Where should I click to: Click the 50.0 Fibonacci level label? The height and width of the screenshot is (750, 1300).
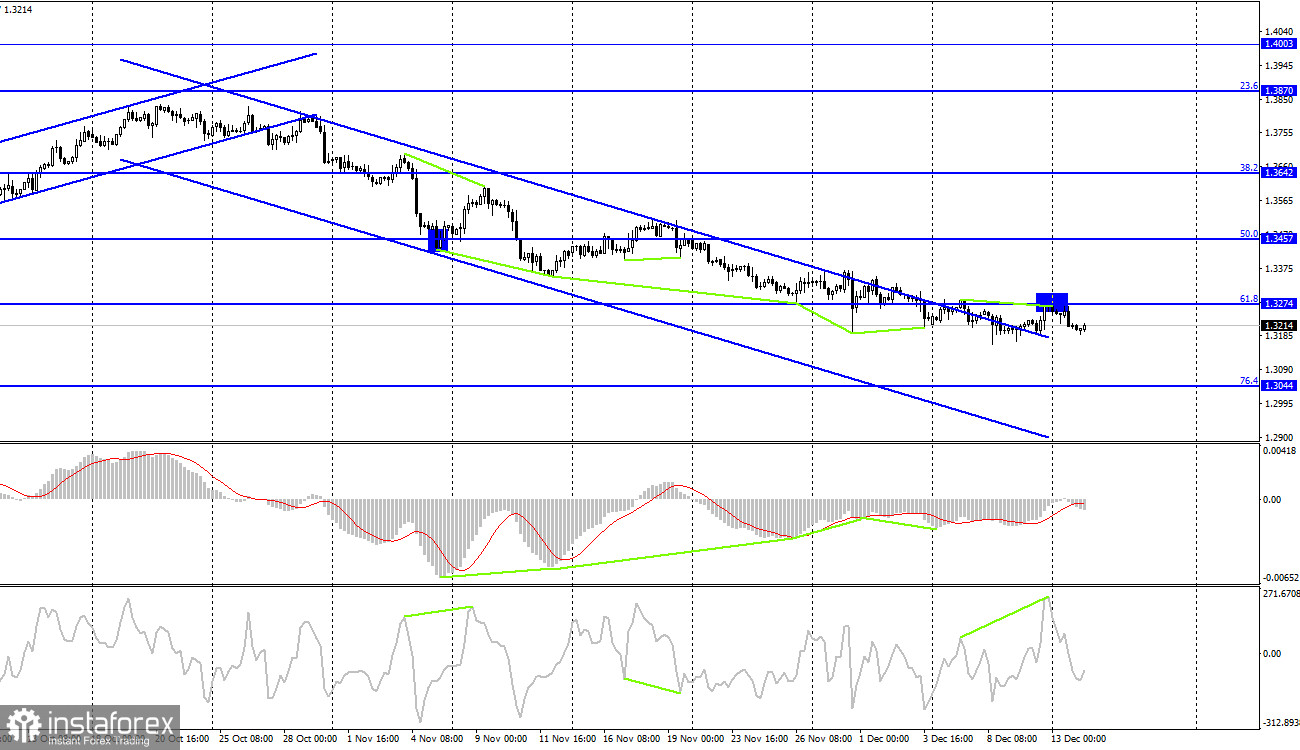pos(1248,234)
